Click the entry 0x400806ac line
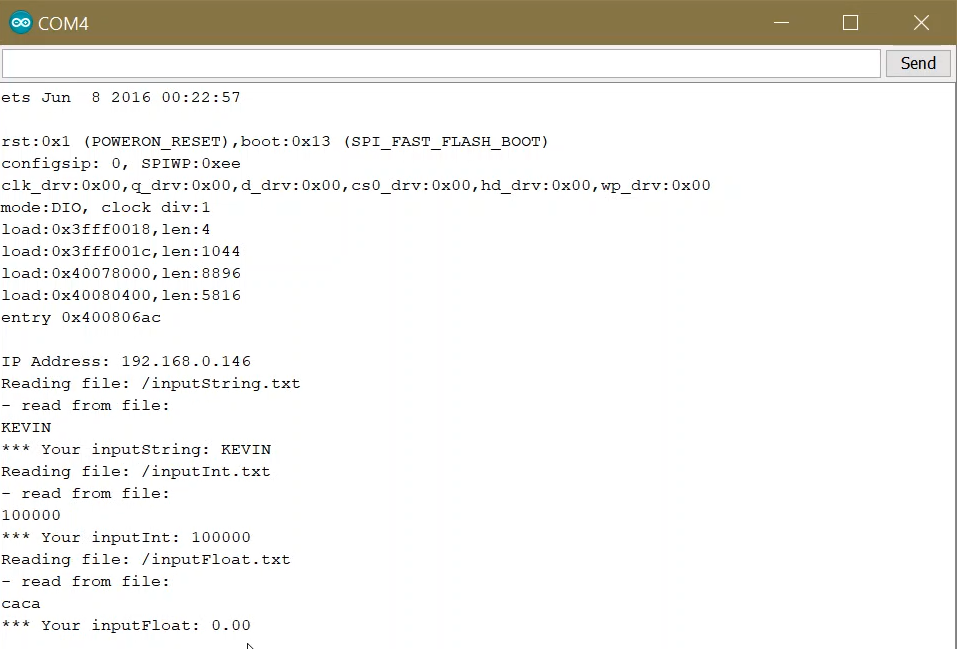 81,317
